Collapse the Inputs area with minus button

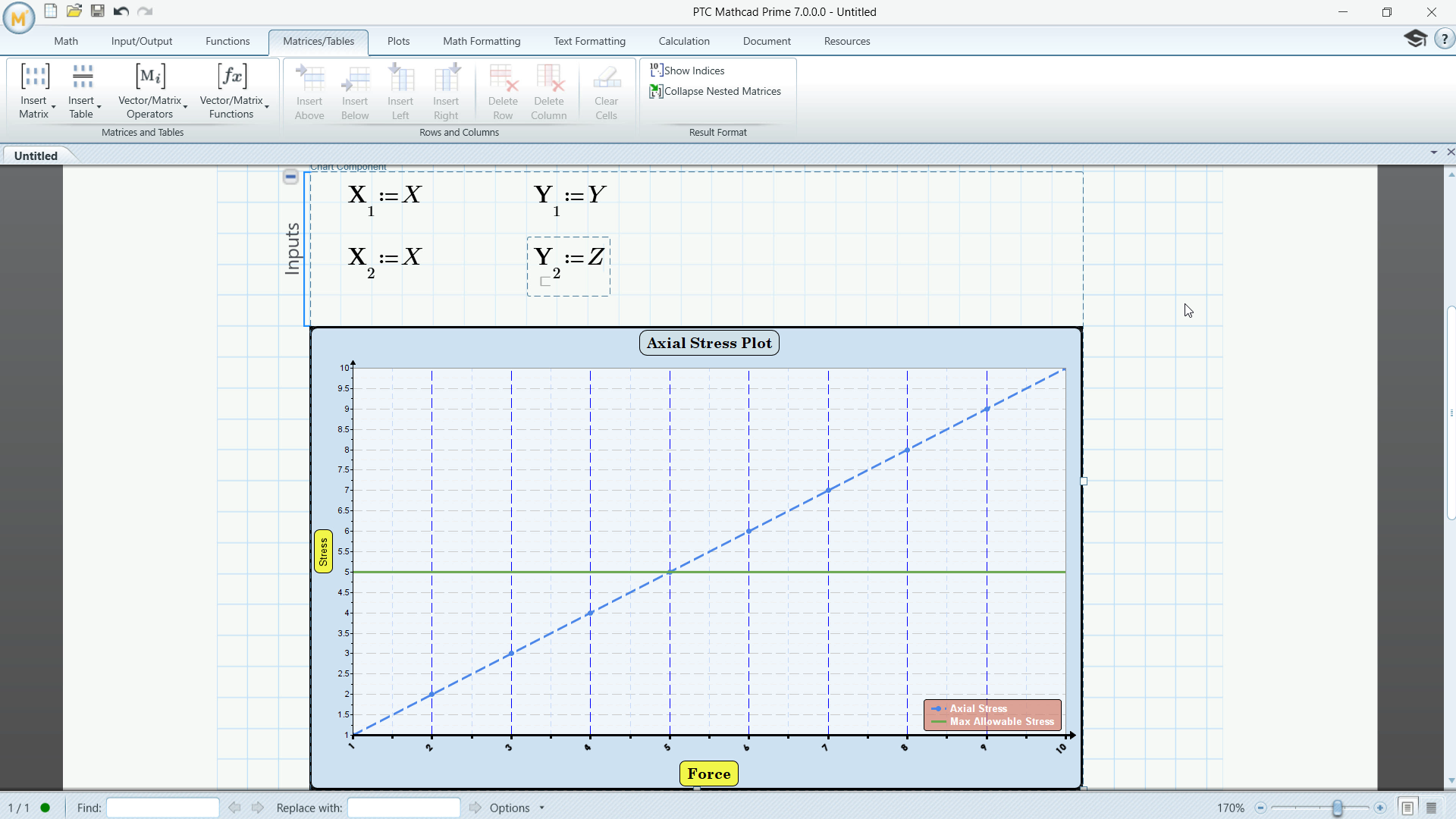(x=290, y=177)
